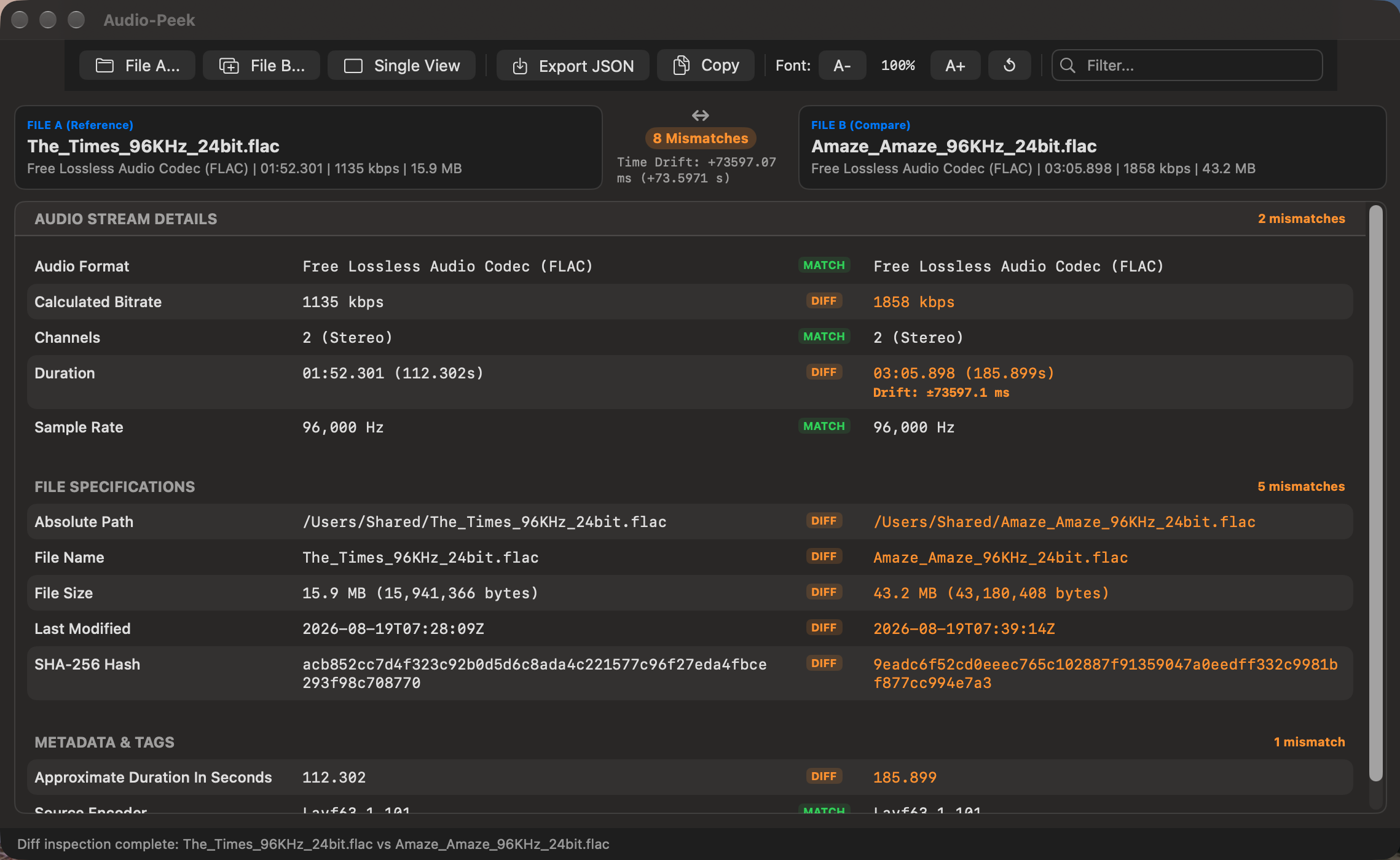
Task: Click the DIFF badge on Calculated Bitrate row
Action: point(824,301)
